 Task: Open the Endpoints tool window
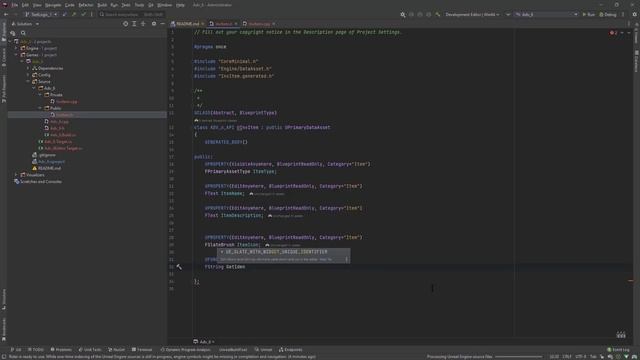click(291, 350)
